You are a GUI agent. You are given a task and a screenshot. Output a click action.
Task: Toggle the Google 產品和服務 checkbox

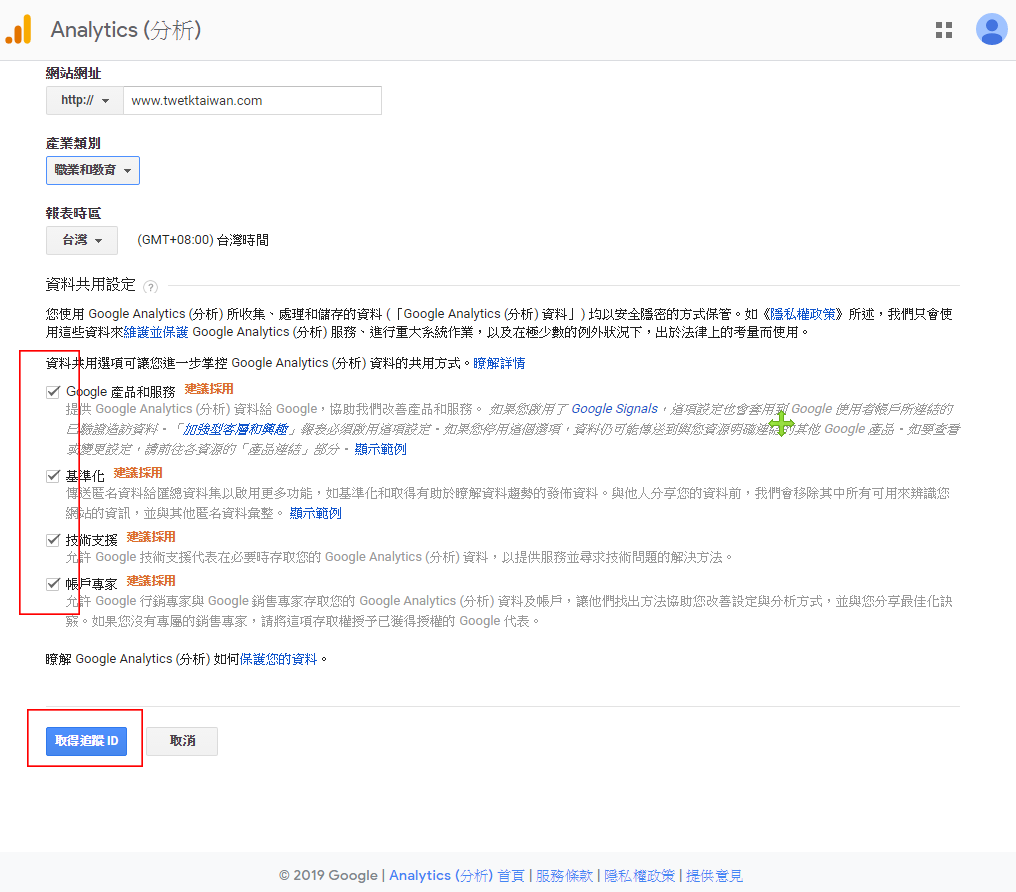[x=53, y=392]
